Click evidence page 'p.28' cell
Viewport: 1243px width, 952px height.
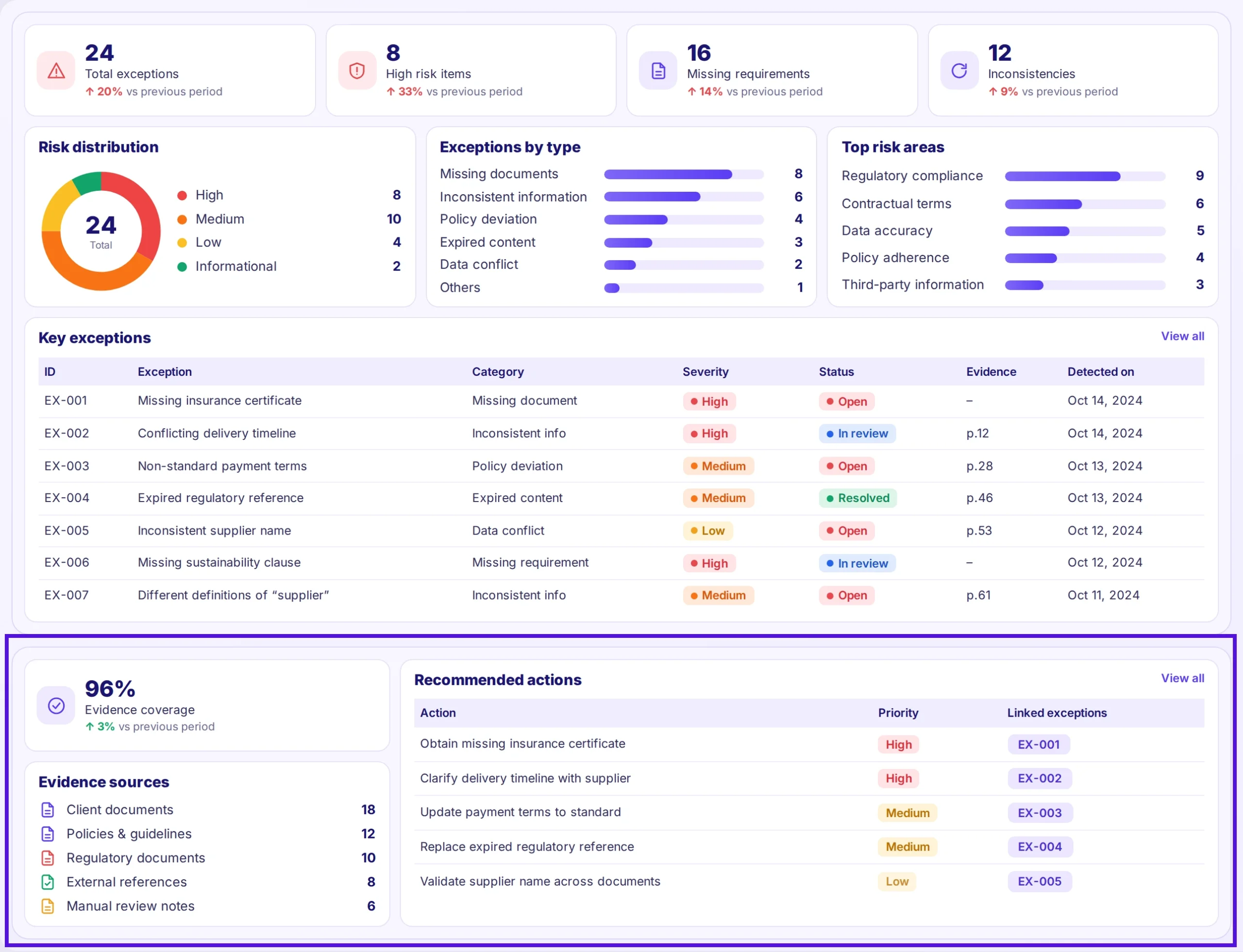(x=979, y=467)
